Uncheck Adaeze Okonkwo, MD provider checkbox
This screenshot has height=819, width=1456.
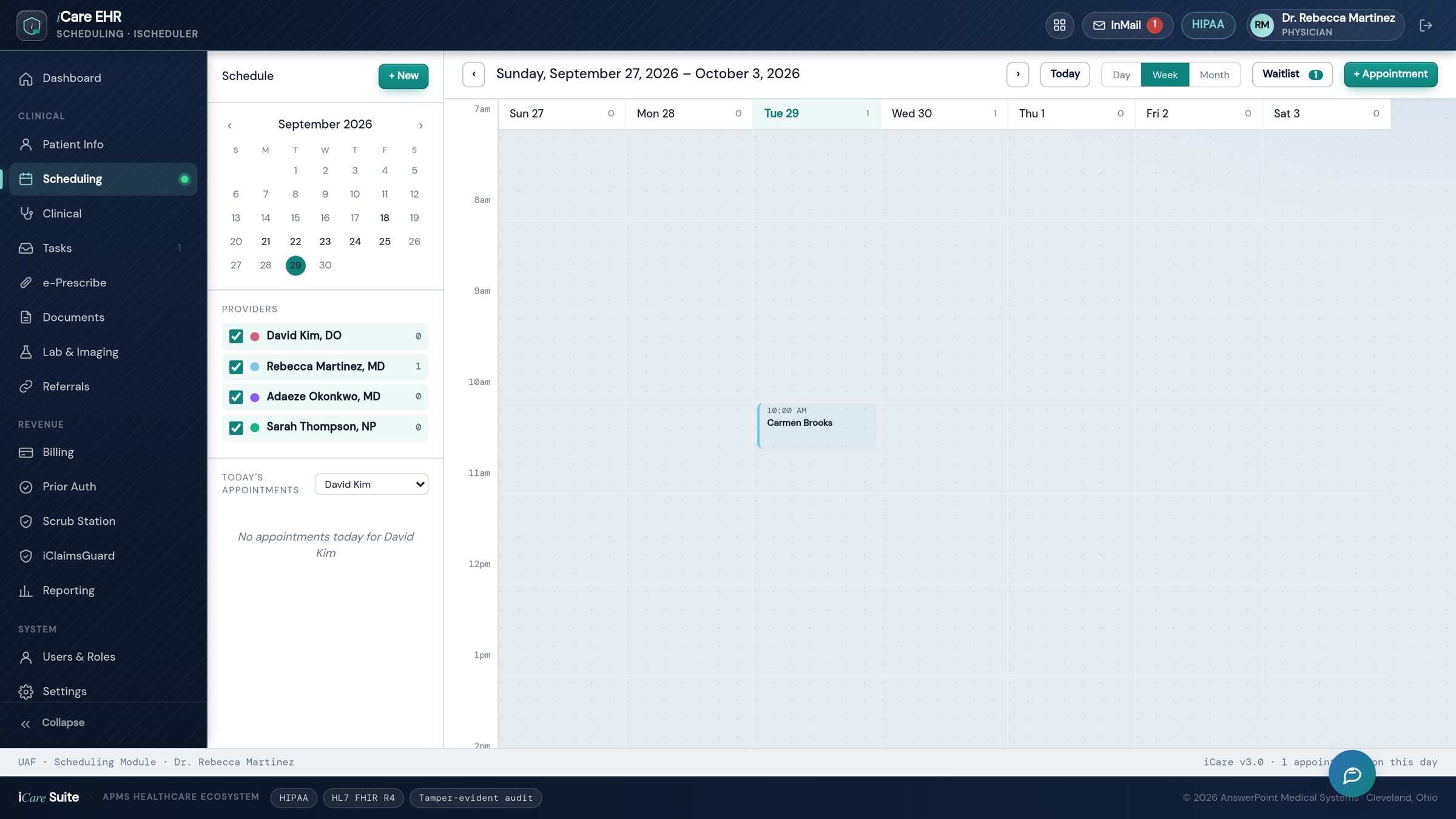[x=236, y=397]
